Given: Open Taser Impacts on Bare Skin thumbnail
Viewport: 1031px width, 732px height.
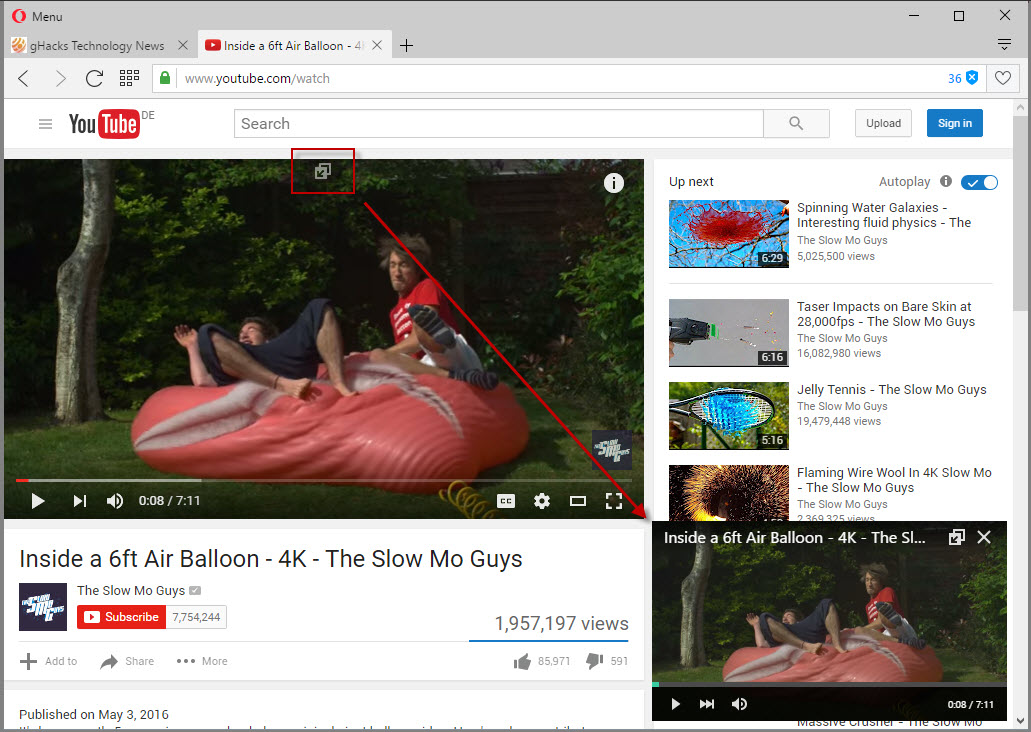Looking at the screenshot, I should pyautogui.click(x=729, y=333).
